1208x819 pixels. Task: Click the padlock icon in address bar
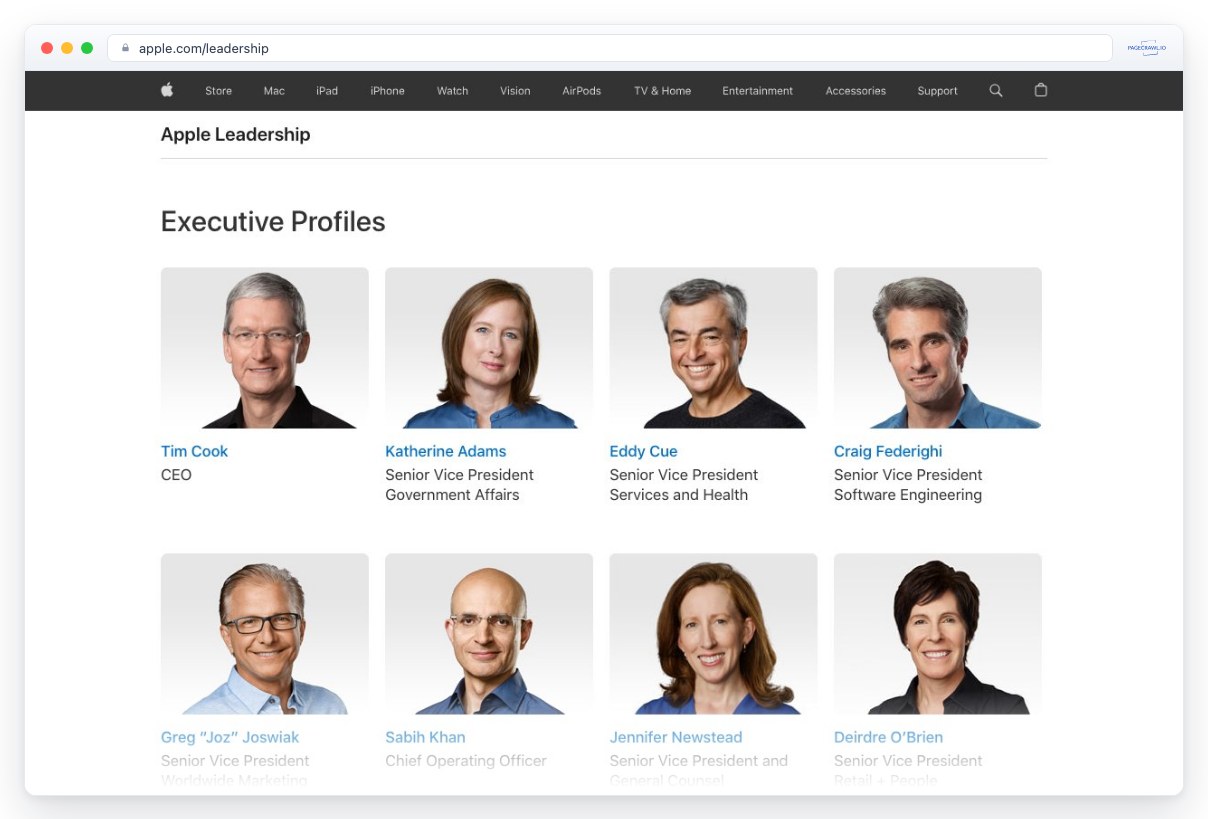125,48
